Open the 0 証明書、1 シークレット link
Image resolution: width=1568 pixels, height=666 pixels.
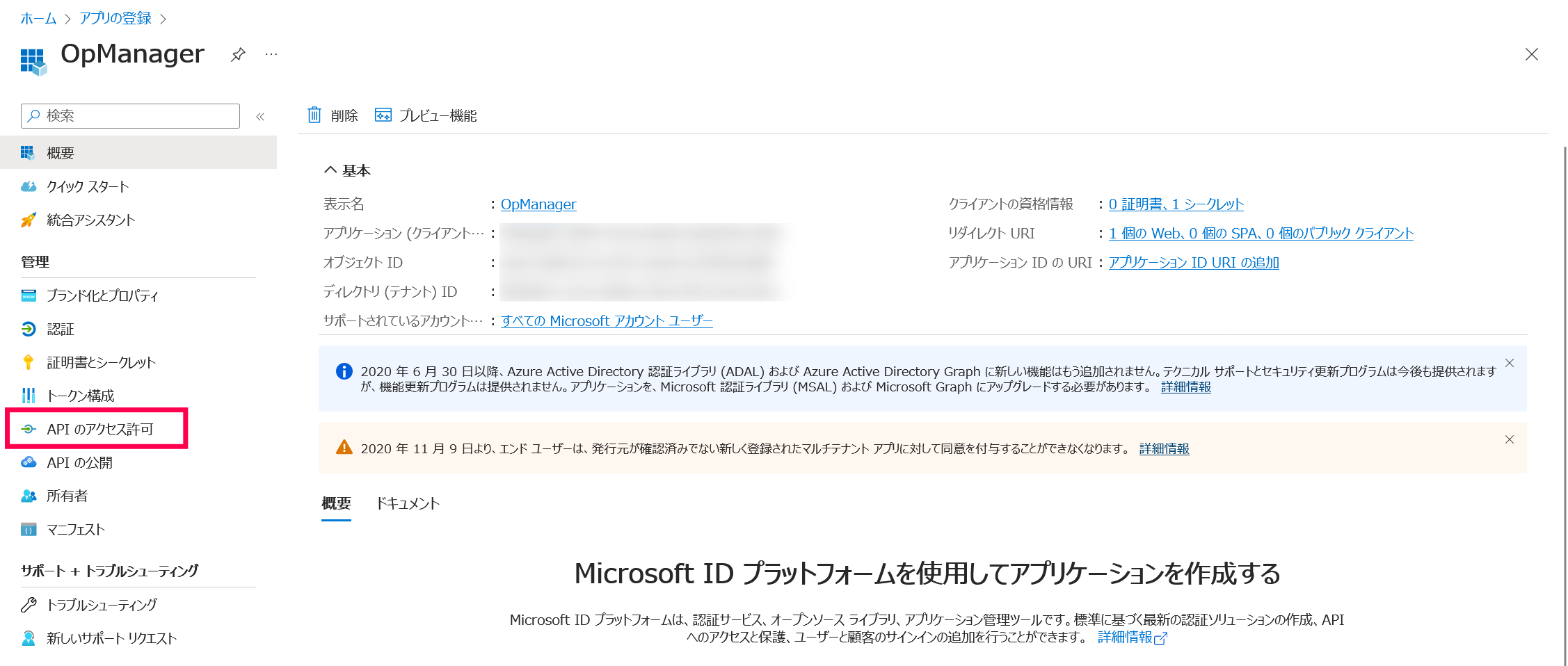(1174, 204)
